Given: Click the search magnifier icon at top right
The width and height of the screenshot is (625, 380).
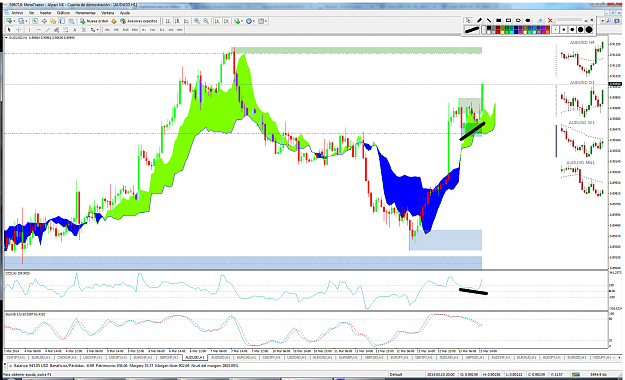Looking at the screenshot, I should point(609,21).
